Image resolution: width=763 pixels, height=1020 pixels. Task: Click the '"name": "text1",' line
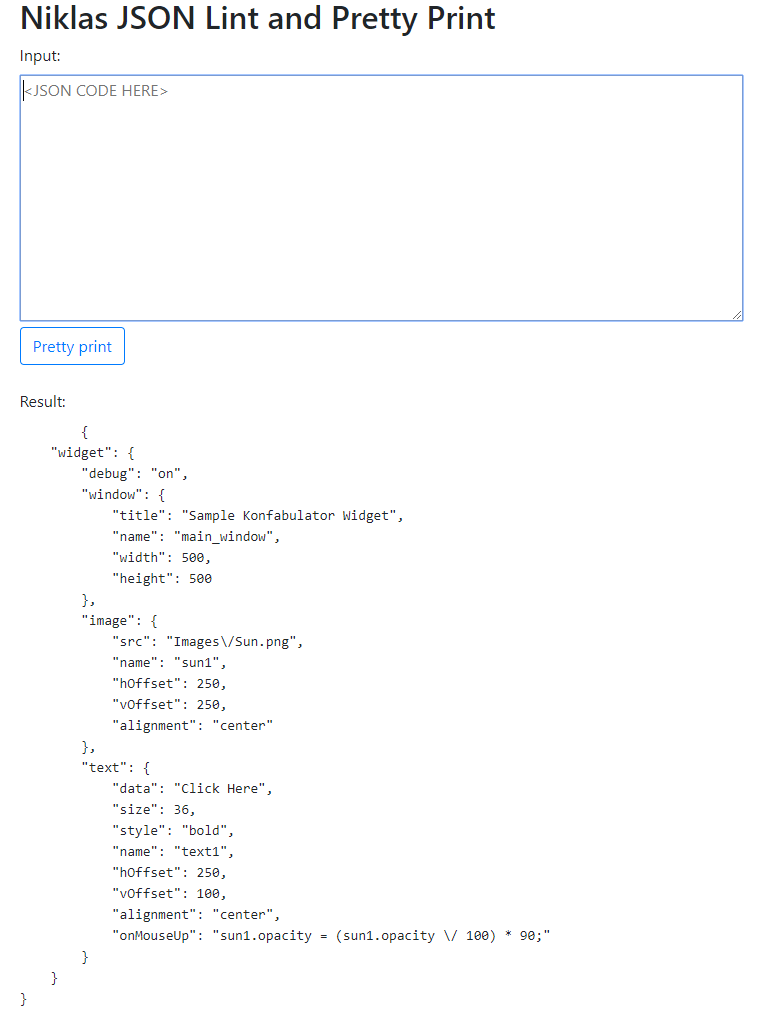(x=173, y=852)
